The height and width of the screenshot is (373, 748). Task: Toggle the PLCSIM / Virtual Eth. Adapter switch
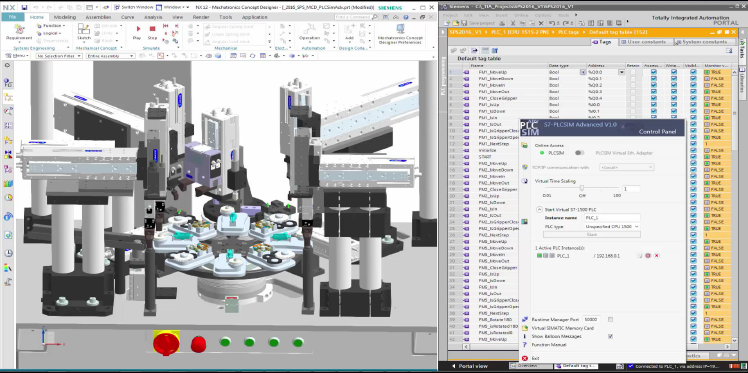[x=580, y=153]
